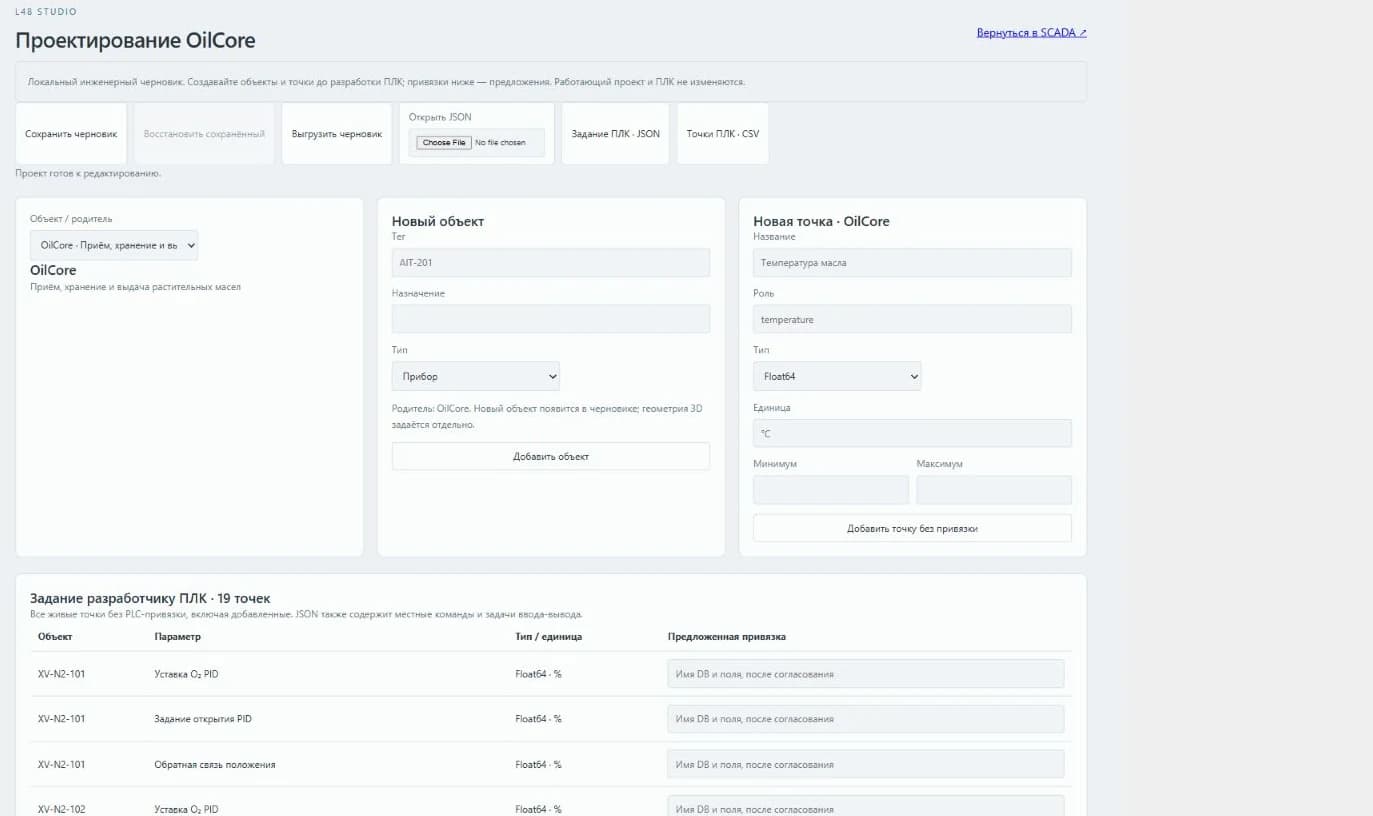This screenshot has width=1373, height=816.
Task: Click the Новая точка · OilCore heading
Action: tap(821, 221)
